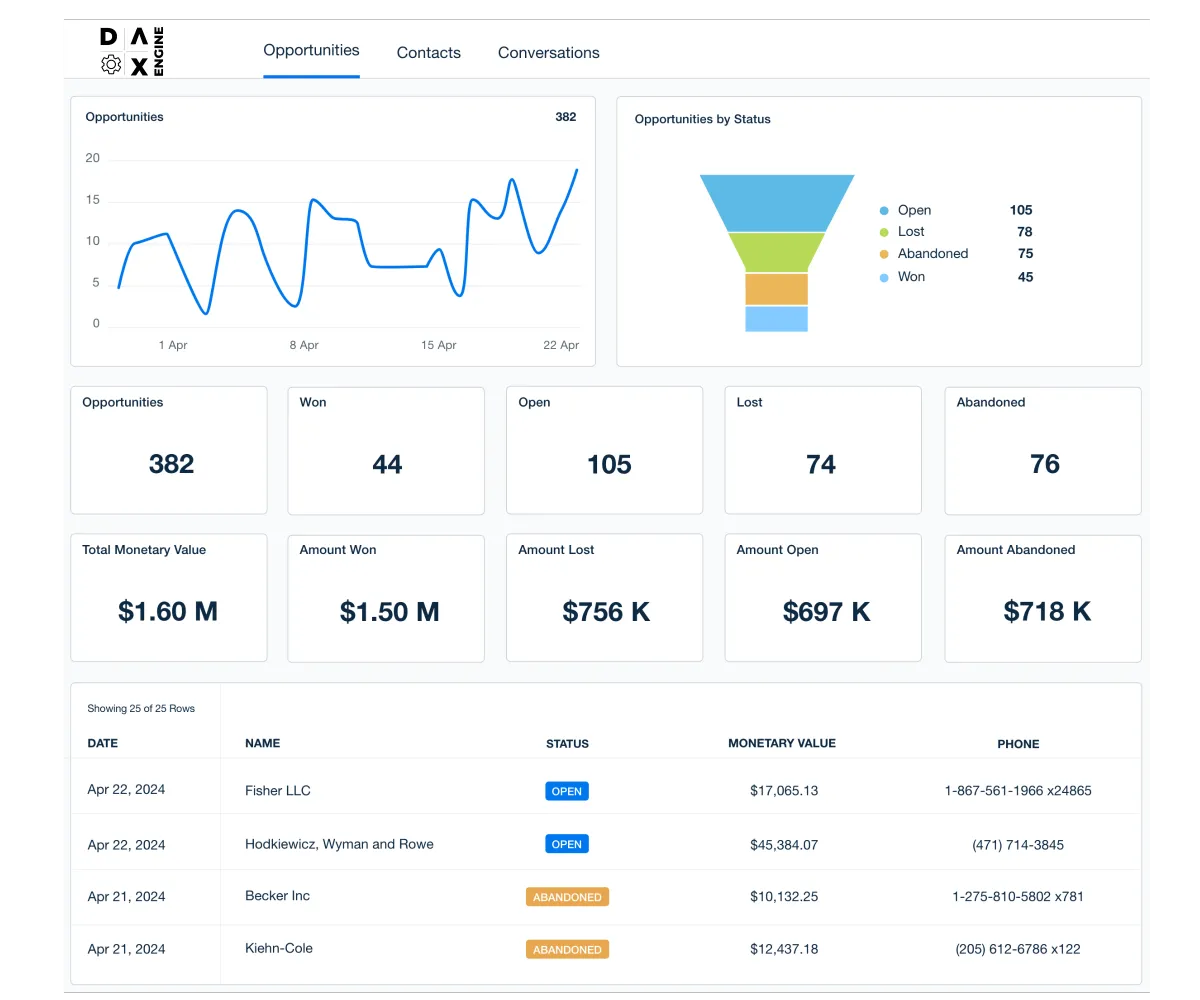This screenshot has height=1000, width=1200.
Task: Sort by the NAME column header
Action: point(263,743)
